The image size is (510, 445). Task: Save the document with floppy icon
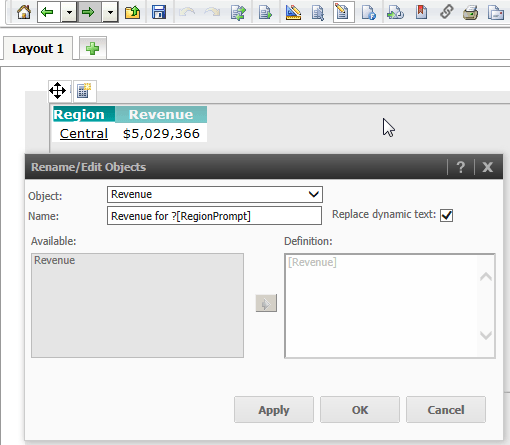click(x=159, y=13)
